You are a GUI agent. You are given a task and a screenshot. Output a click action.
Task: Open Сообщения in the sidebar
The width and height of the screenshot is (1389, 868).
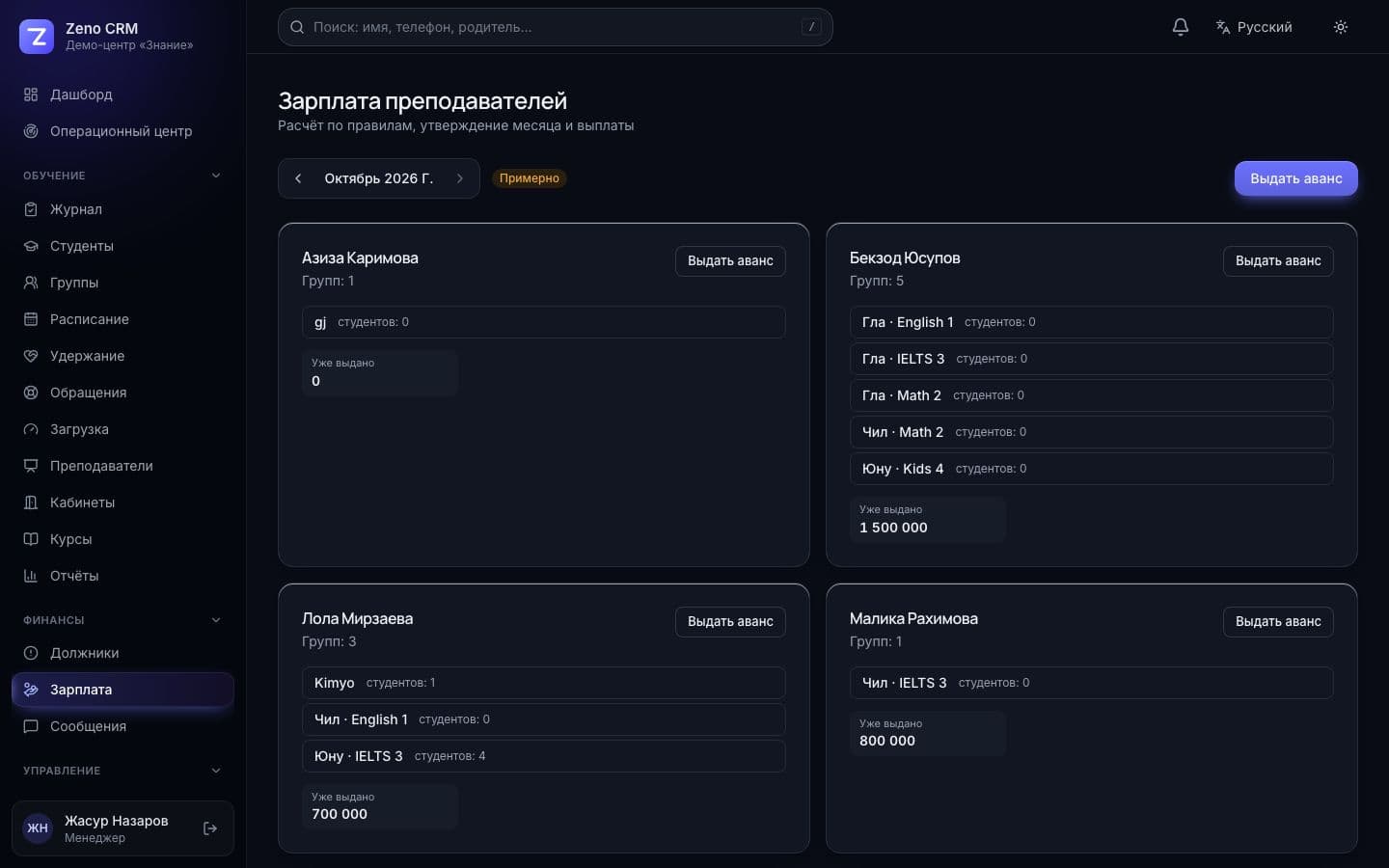[x=123, y=726]
